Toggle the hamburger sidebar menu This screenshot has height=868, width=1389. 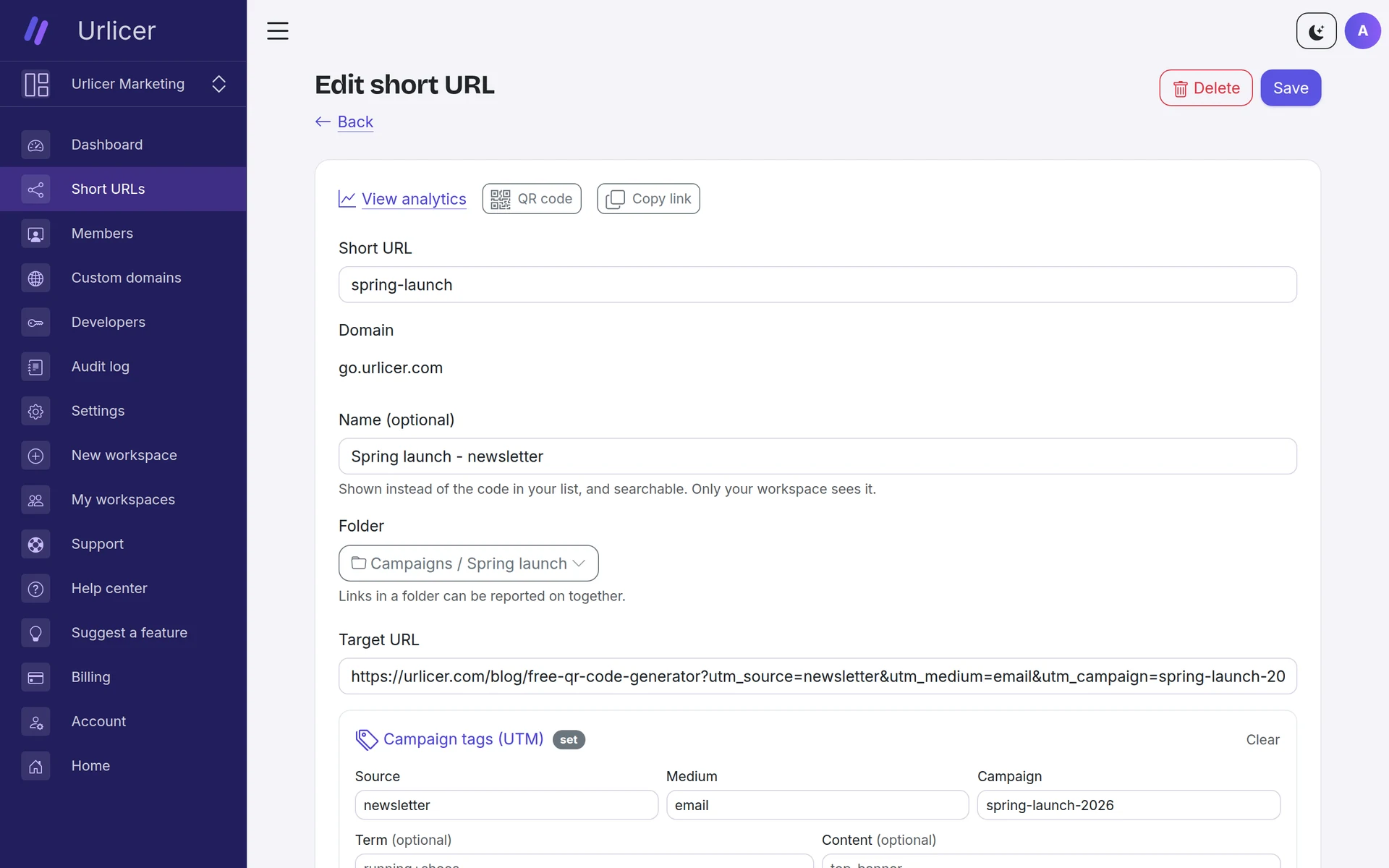click(x=278, y=30)
